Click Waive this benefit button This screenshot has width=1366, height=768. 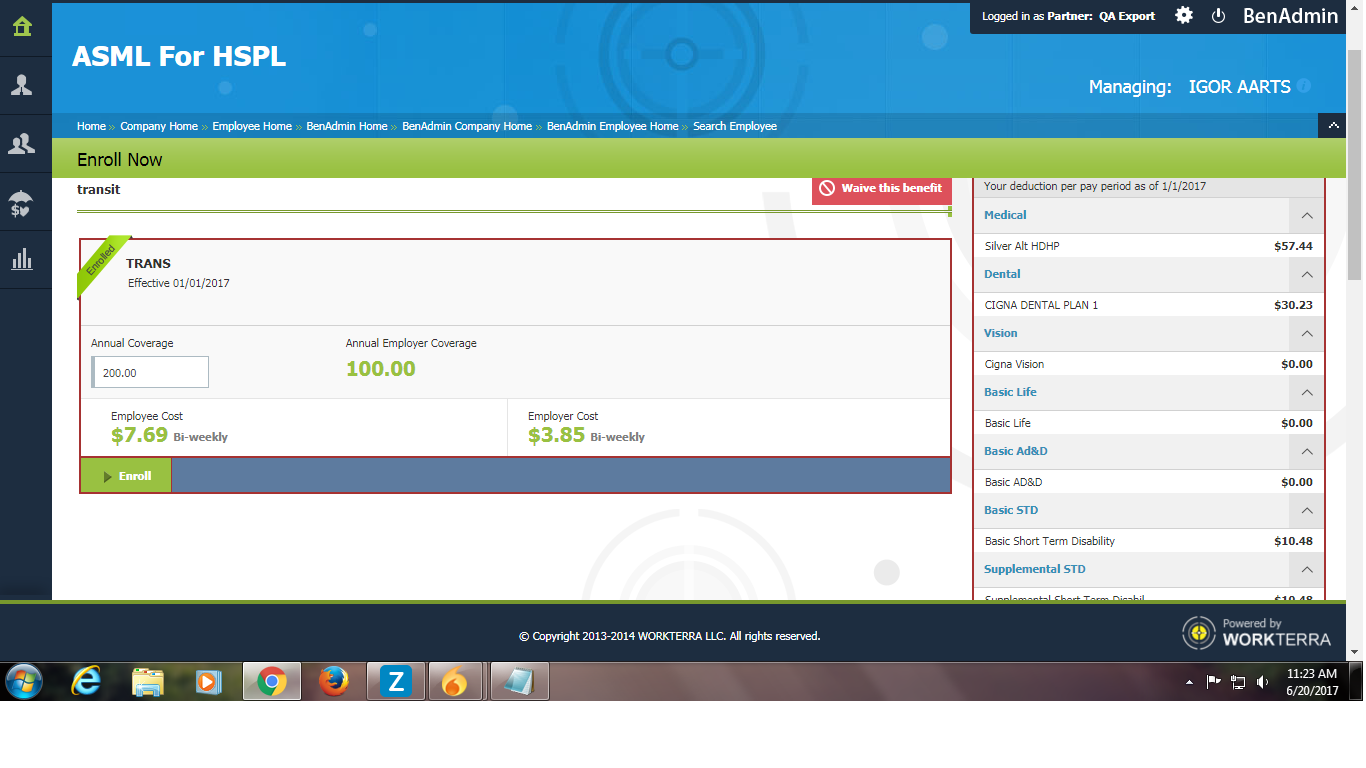pos(881,188)
